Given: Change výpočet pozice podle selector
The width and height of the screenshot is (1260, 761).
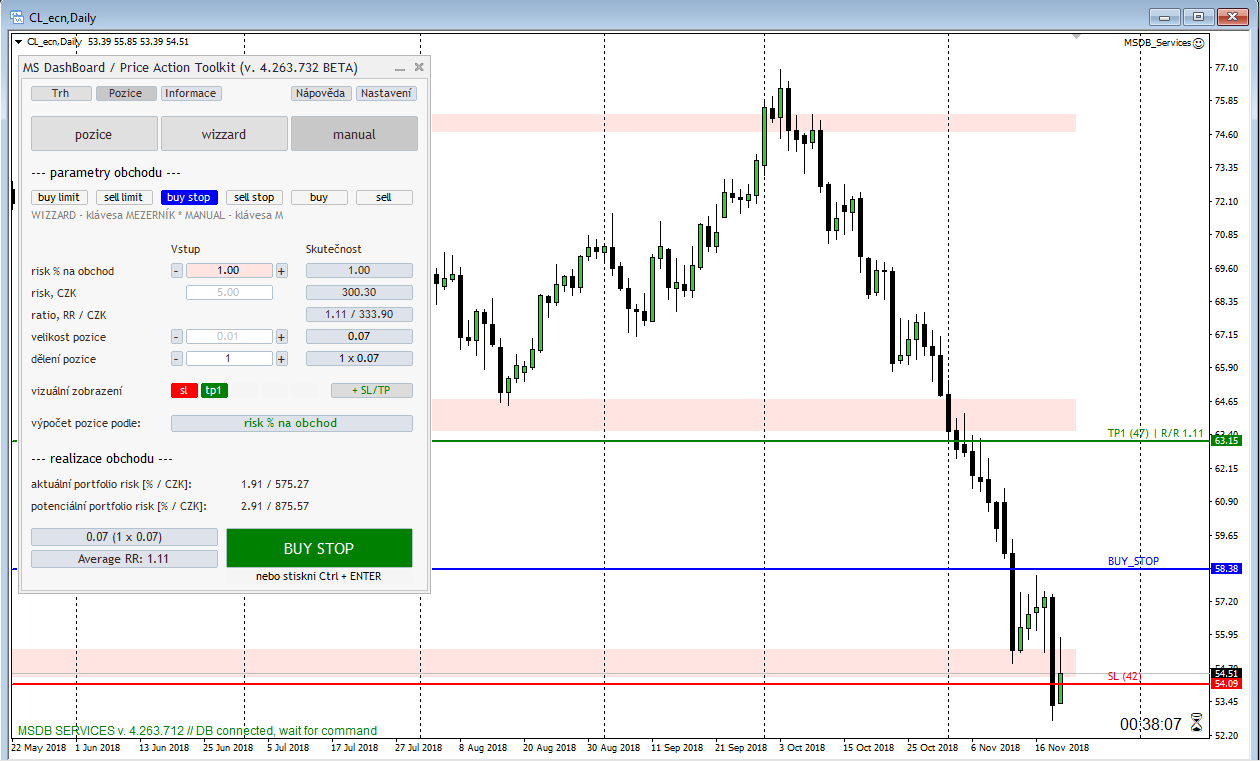Looking at the screenshot, I should pyautogui.click(x=291, y=423).
